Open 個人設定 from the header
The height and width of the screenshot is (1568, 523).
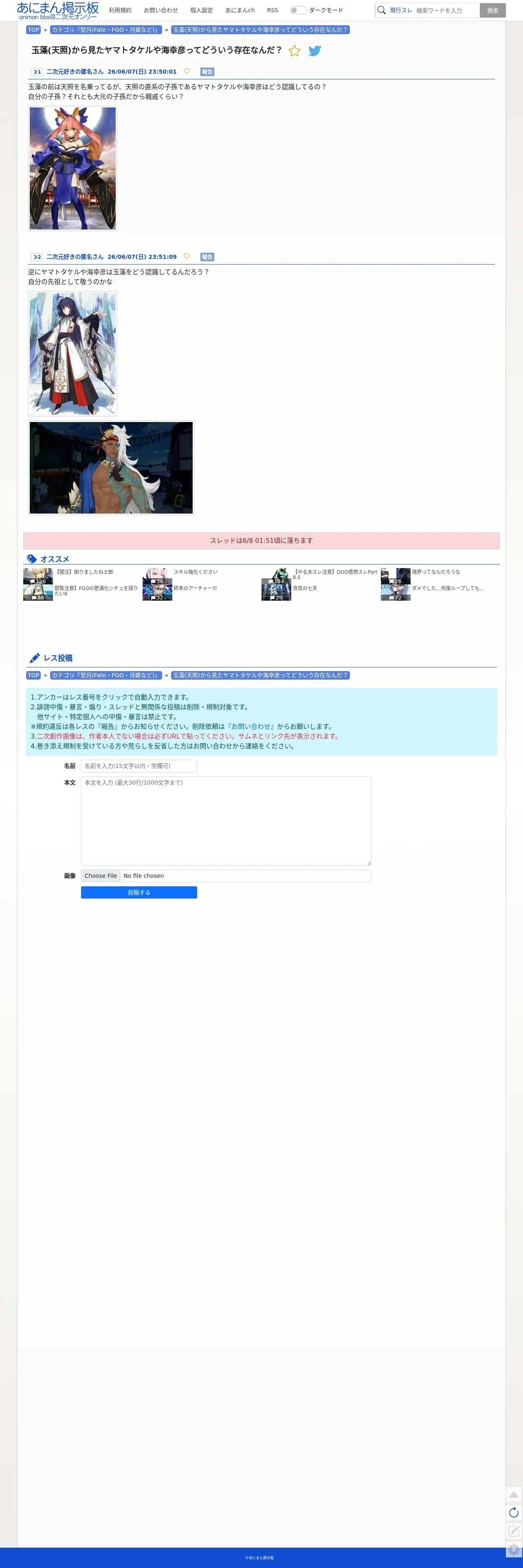pyautogui.click(x=202, y=10)
